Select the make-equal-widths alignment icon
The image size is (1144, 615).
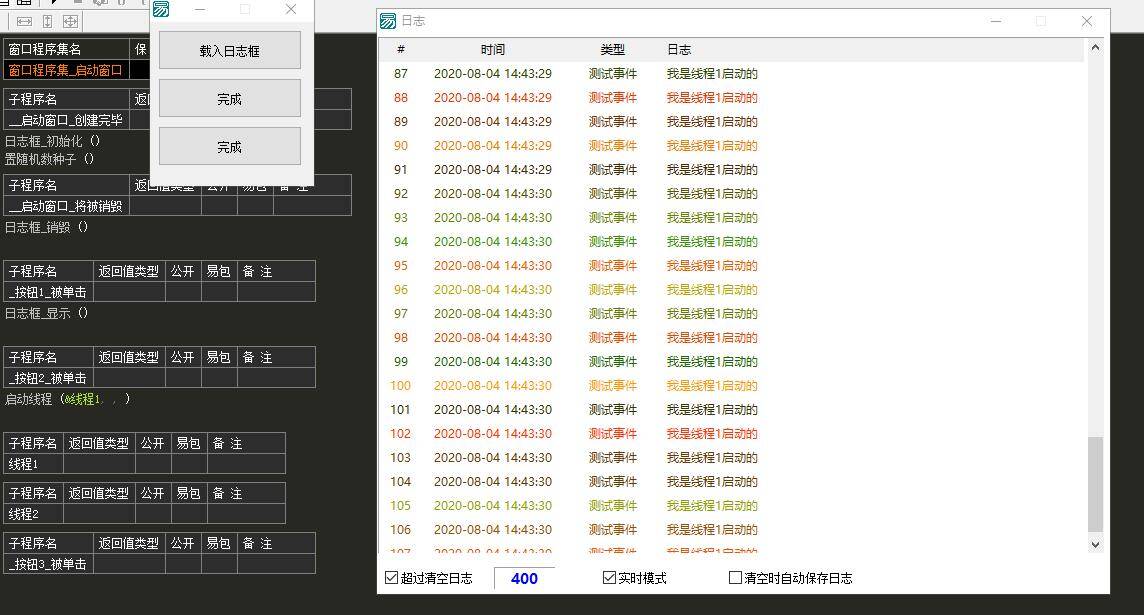24,21
